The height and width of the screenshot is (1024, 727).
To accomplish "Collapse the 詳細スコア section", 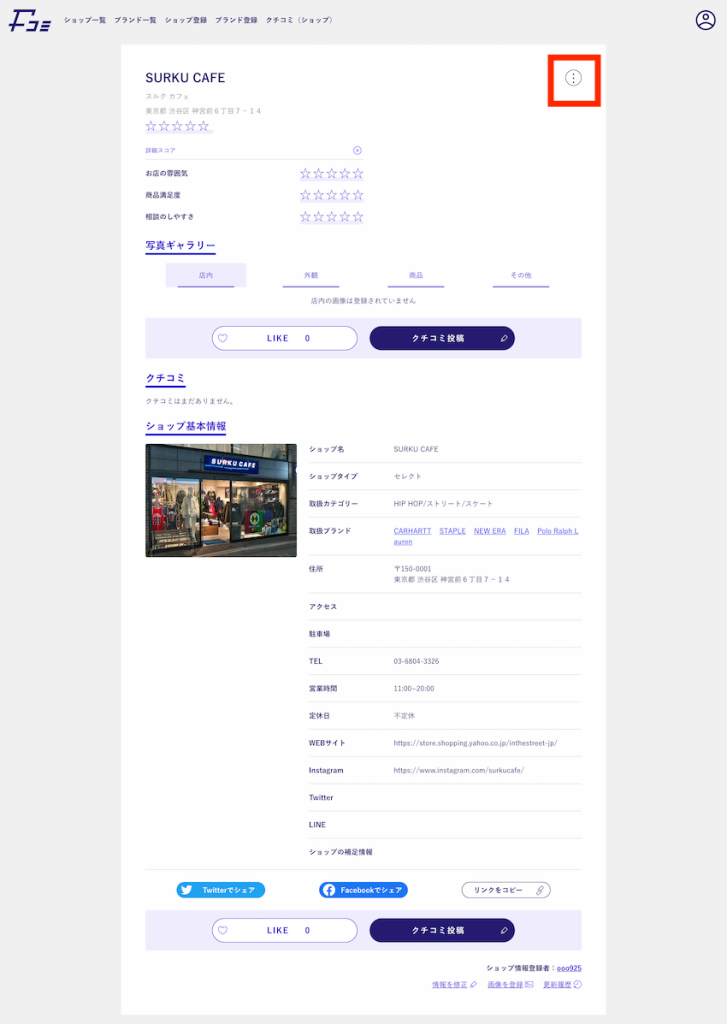I will (x=357, y=150).
